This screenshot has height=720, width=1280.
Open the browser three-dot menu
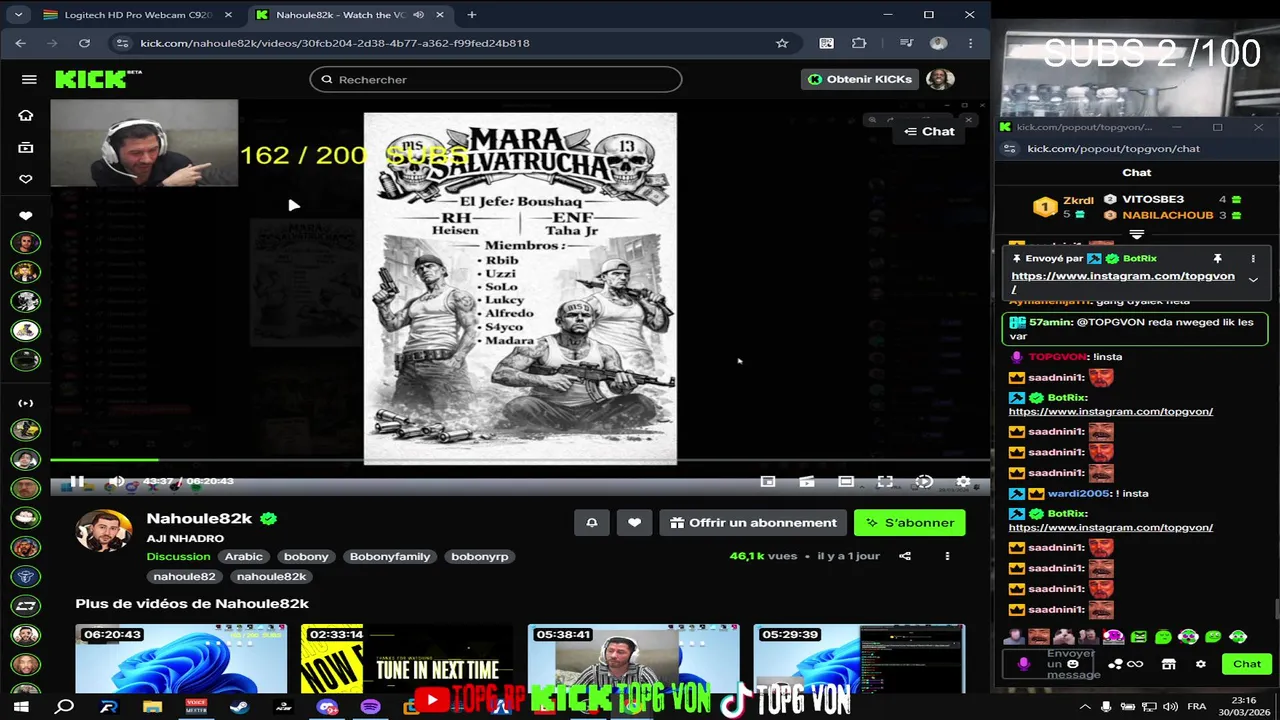[x=970, y=43]
